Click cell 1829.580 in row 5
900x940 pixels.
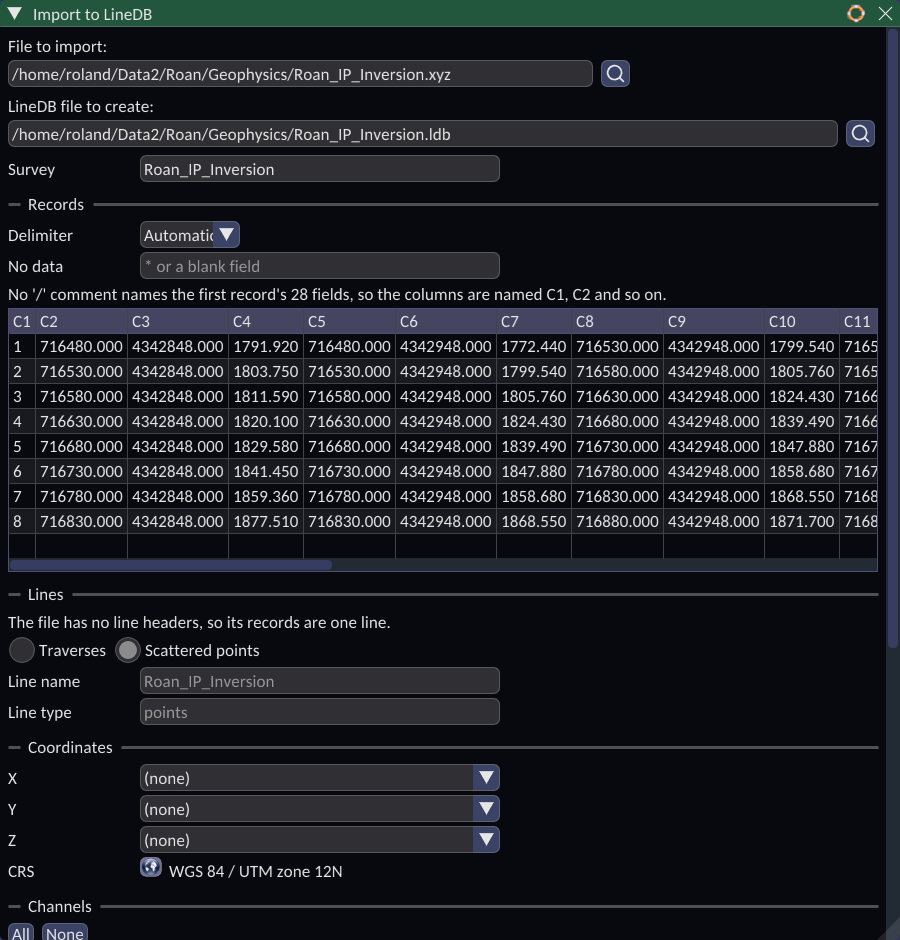266,447
